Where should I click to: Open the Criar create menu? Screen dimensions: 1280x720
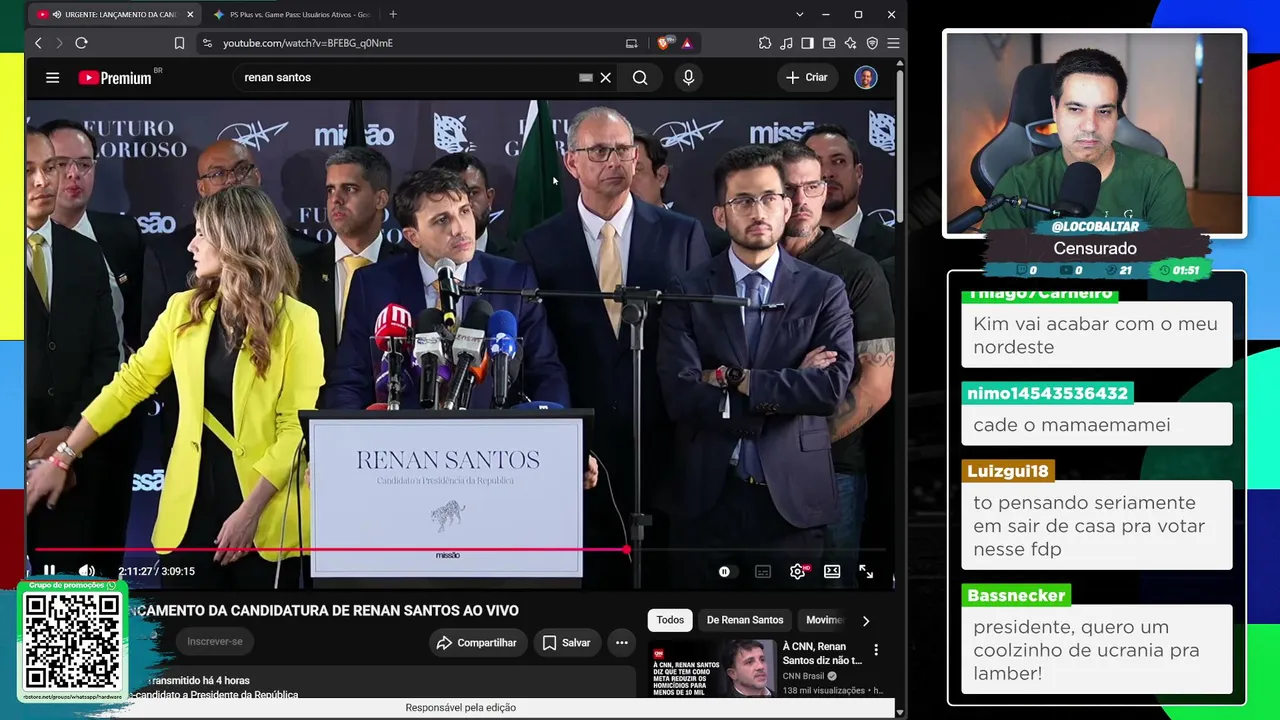[x=807, y=77]
